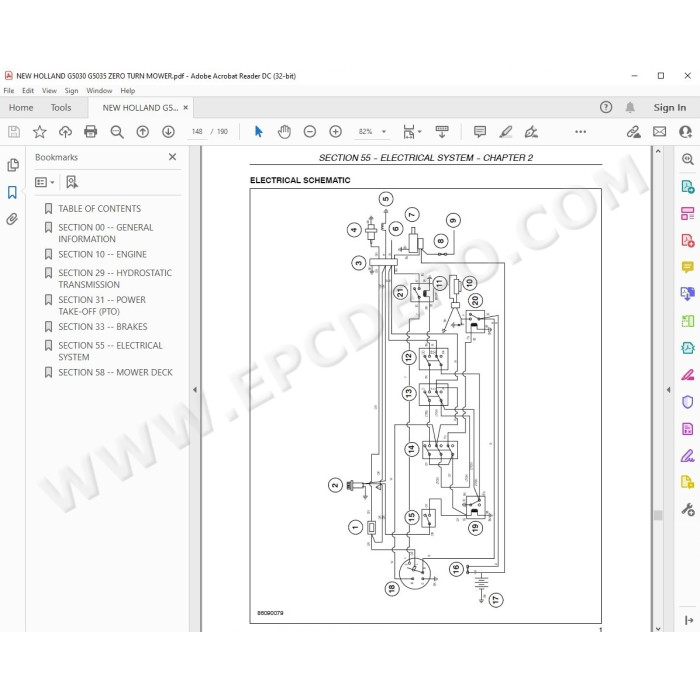Viewport: 700px width, 700px height.
Task: Open the find text magnifier
Action: [x=117, y=132]
